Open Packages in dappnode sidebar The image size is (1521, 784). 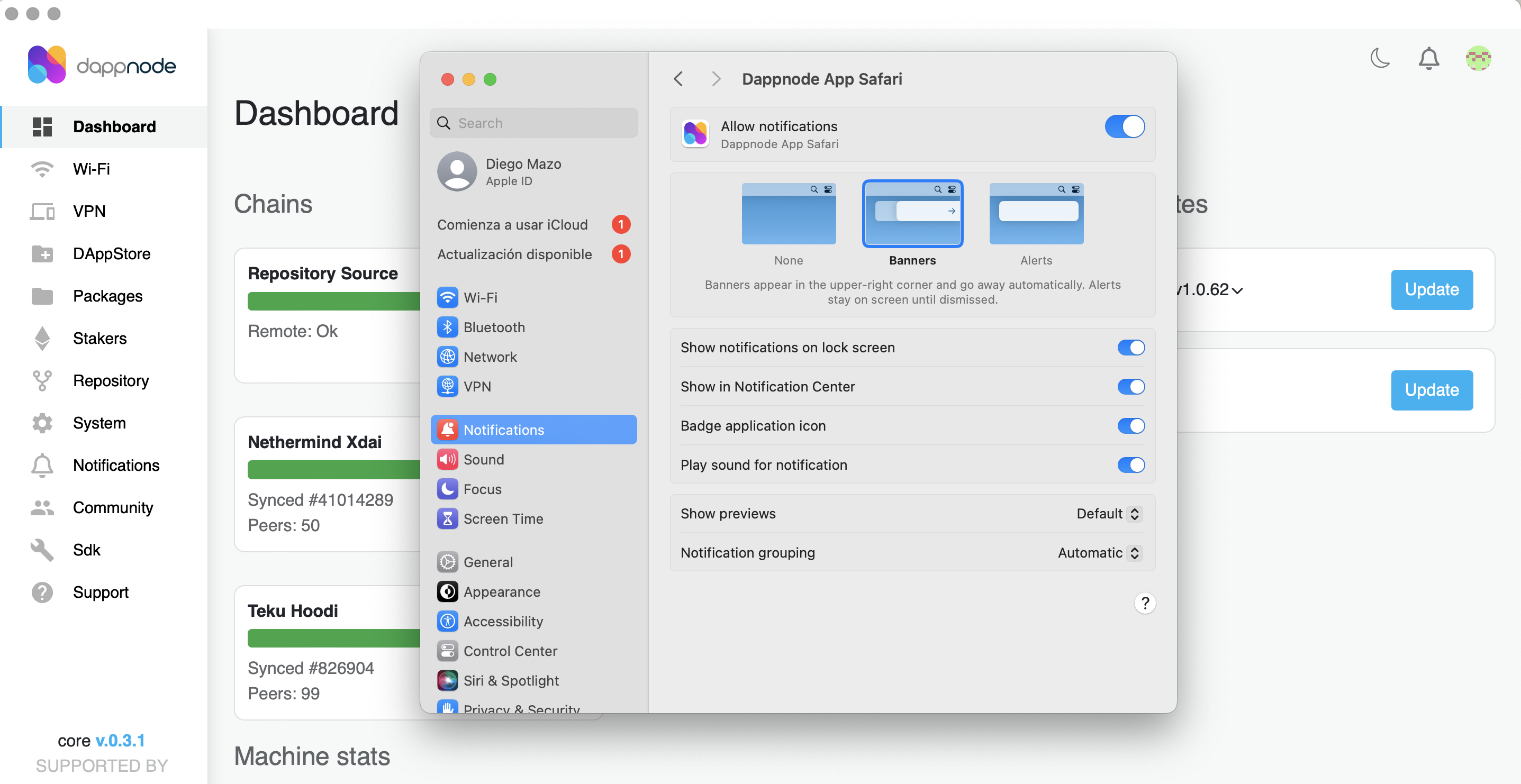(x=107, y=296)
